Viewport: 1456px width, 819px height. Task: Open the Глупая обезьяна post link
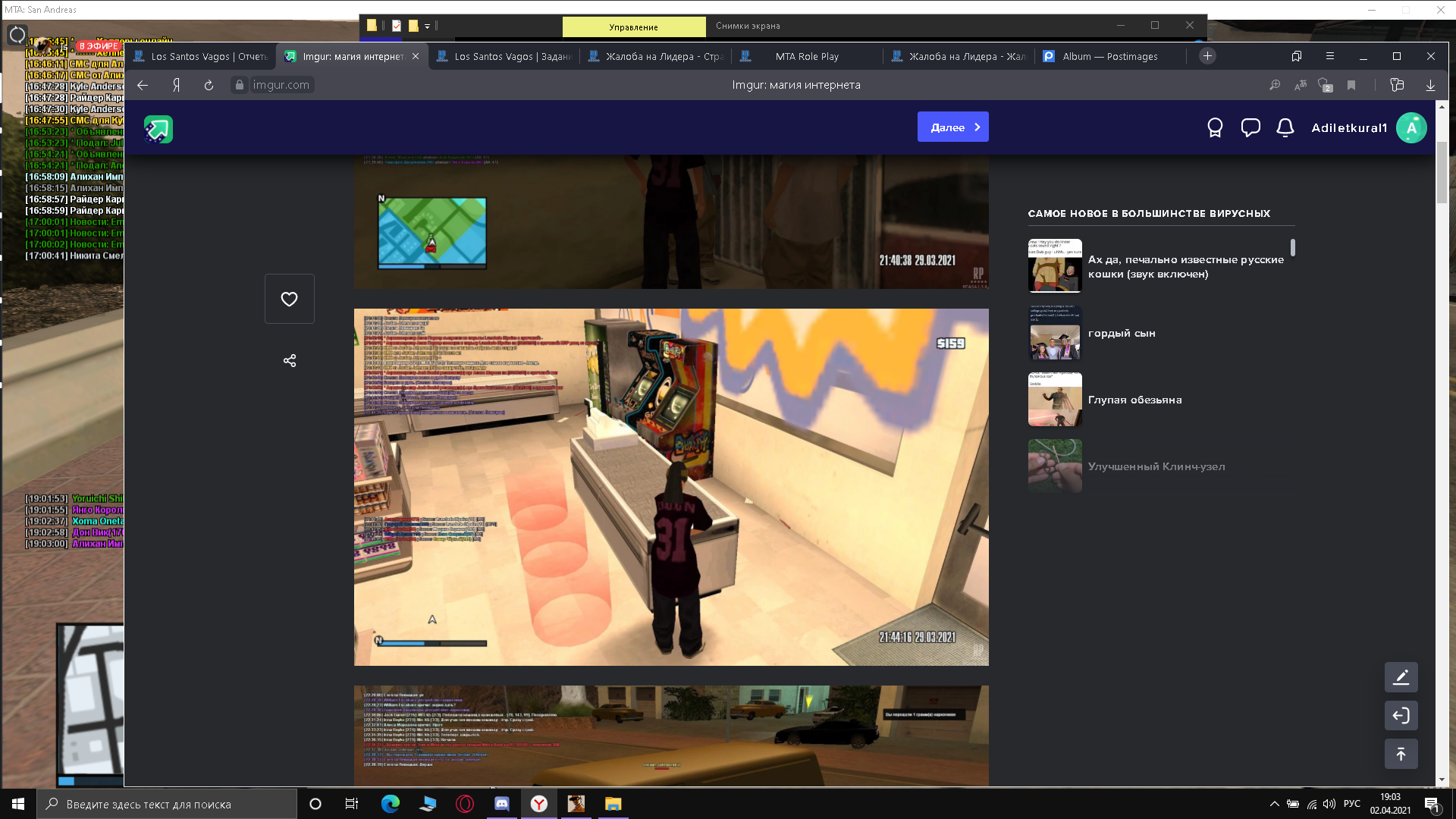(1134, 400)
